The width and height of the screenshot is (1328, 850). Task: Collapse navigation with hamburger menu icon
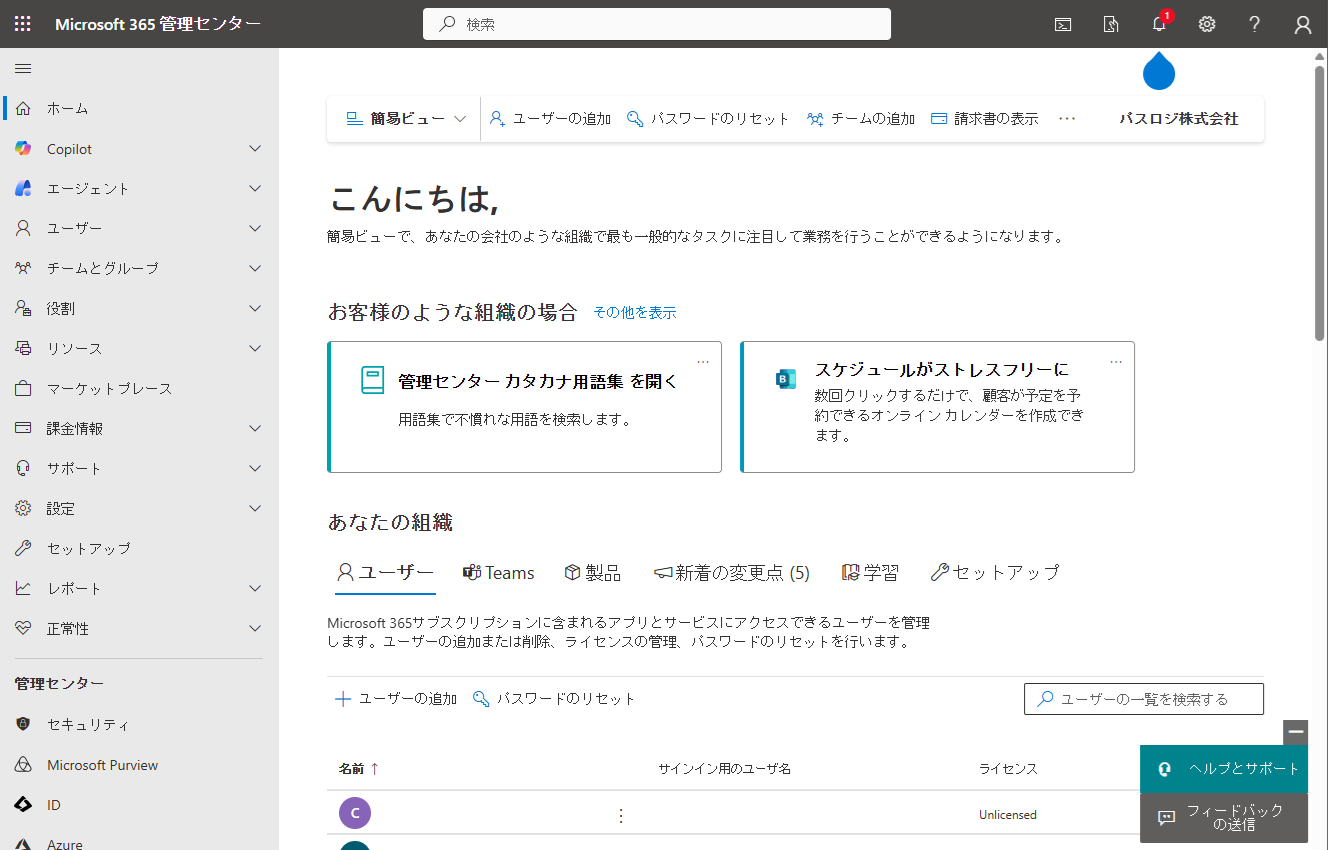pyautogui.click(x=23, y=68)
